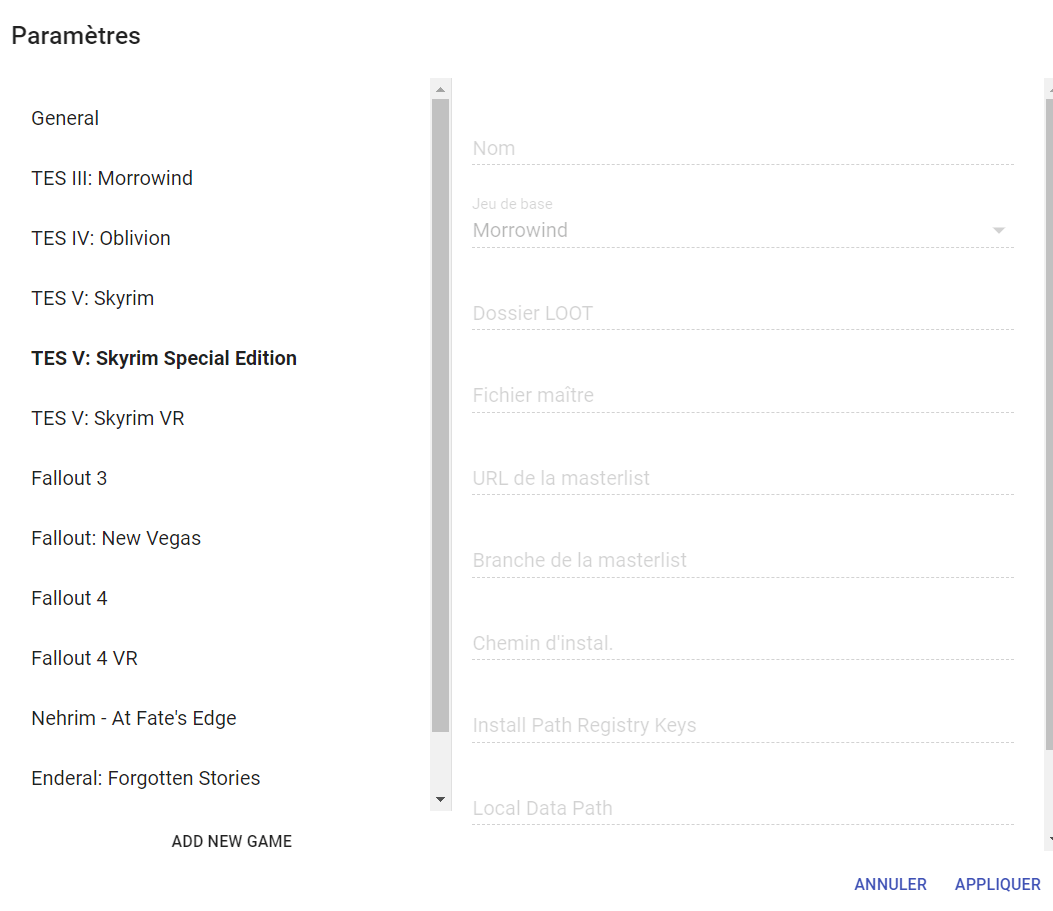
Task: Click APPLIQUER to apply settings
Action: pos(998,884)
